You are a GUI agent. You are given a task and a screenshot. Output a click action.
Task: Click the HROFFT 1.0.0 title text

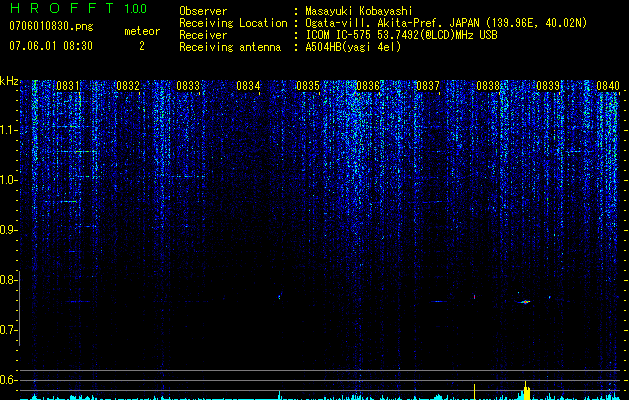[79, 8]
